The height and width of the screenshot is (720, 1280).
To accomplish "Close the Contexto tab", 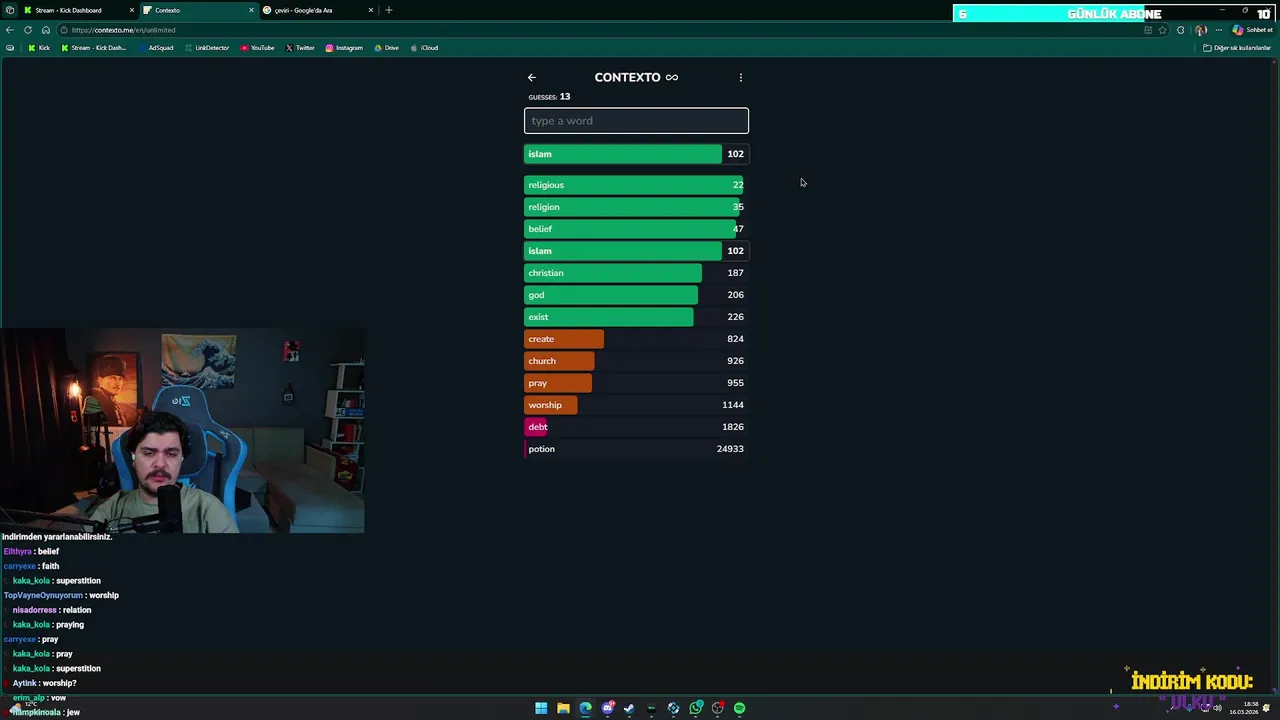I will [x=251, y=10].
